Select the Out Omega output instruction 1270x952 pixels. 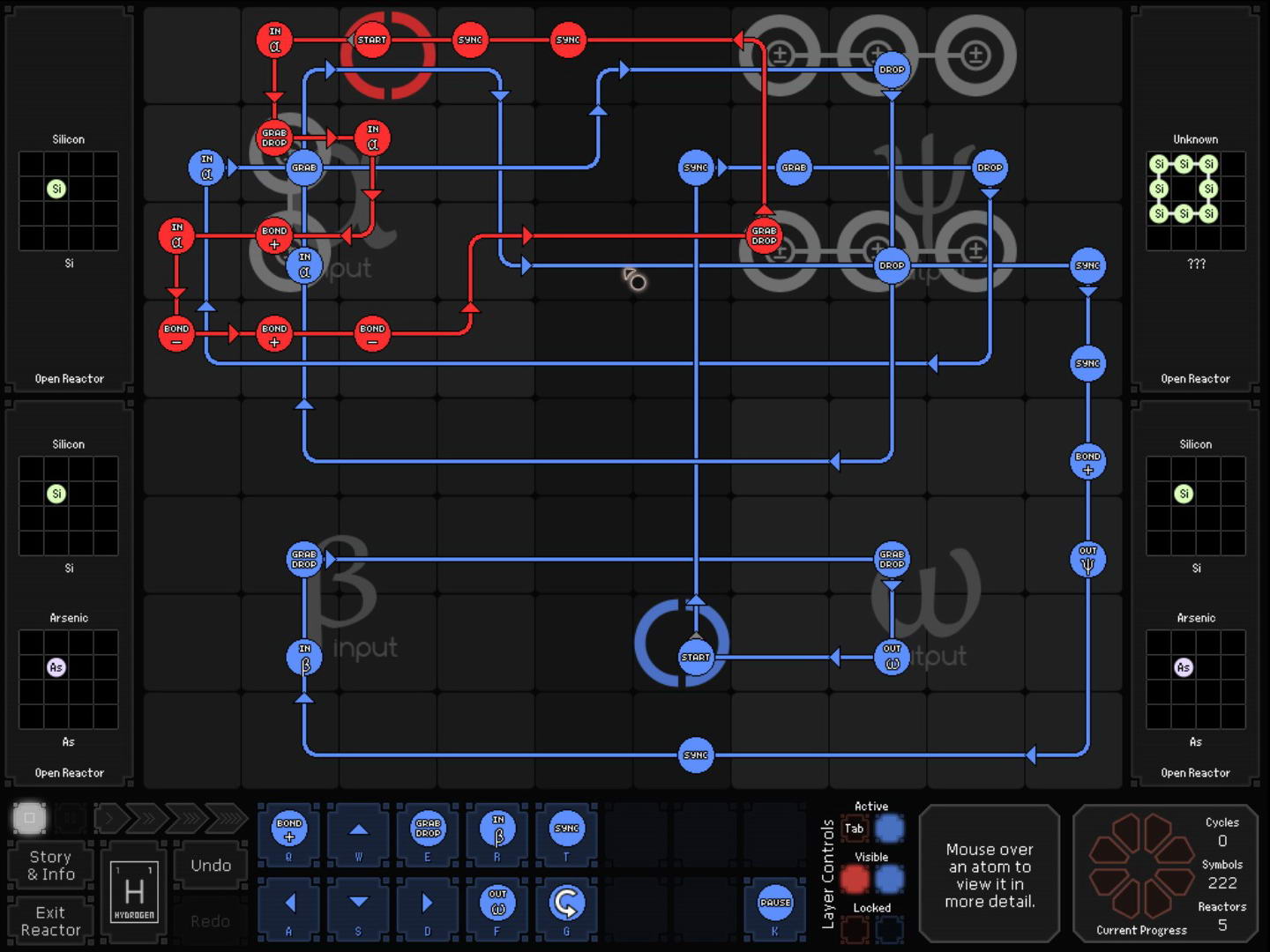(497, 903)
